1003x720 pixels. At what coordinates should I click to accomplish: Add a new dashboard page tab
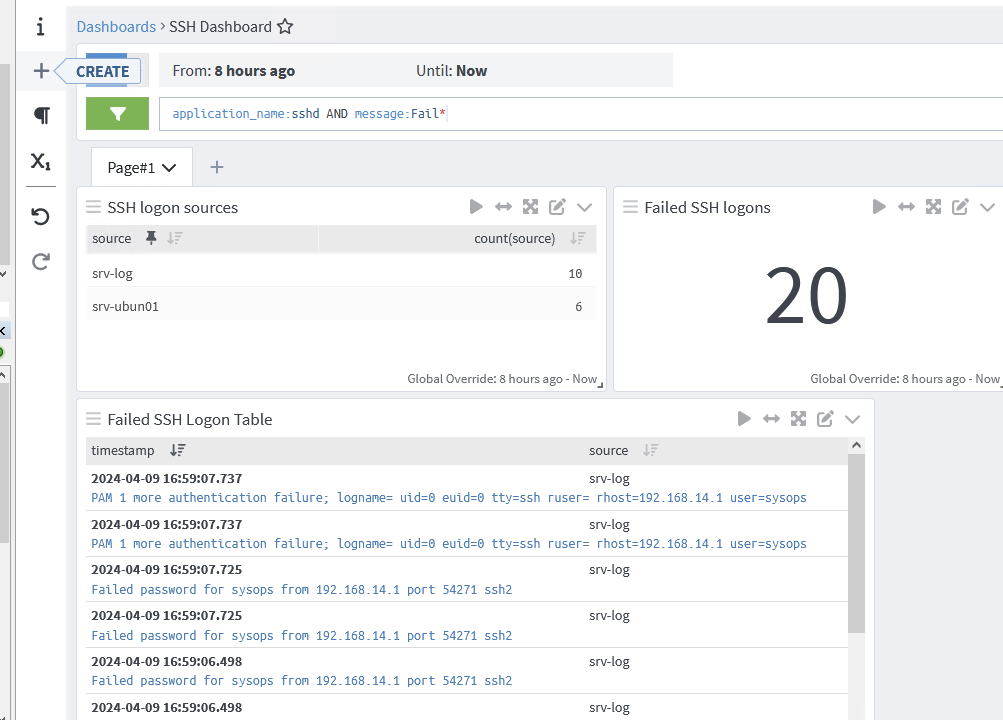coord(217,168)
